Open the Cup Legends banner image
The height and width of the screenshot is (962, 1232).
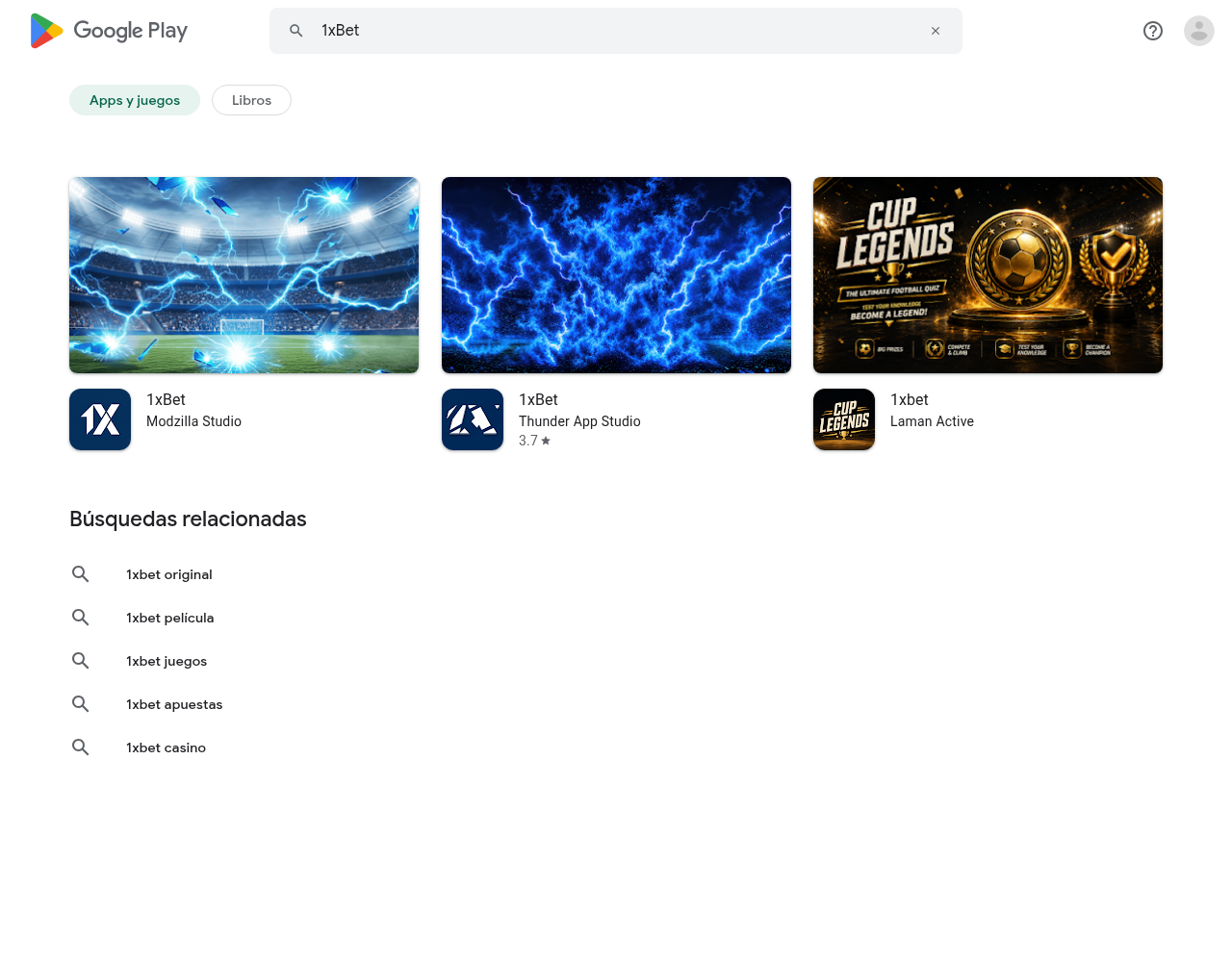pos(988,275)
